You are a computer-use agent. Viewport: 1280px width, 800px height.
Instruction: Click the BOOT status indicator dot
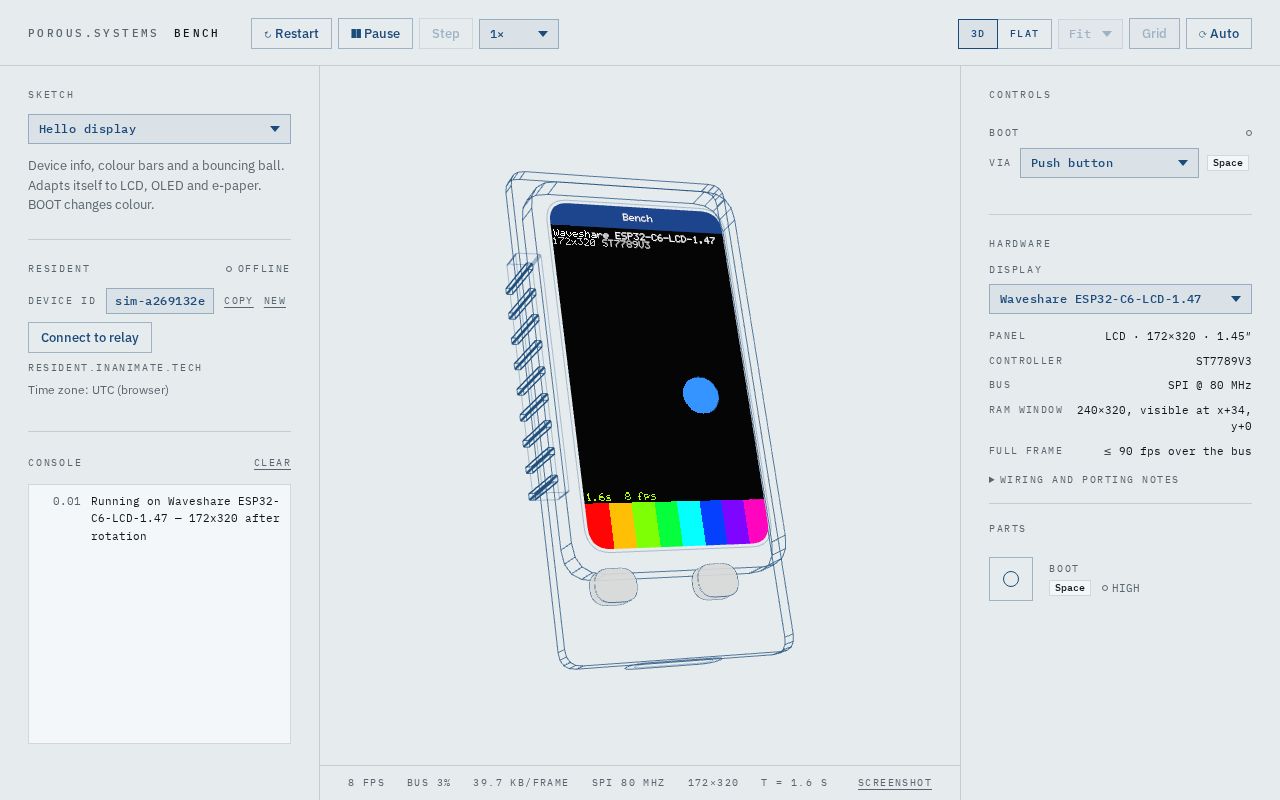pos(1248,133)
